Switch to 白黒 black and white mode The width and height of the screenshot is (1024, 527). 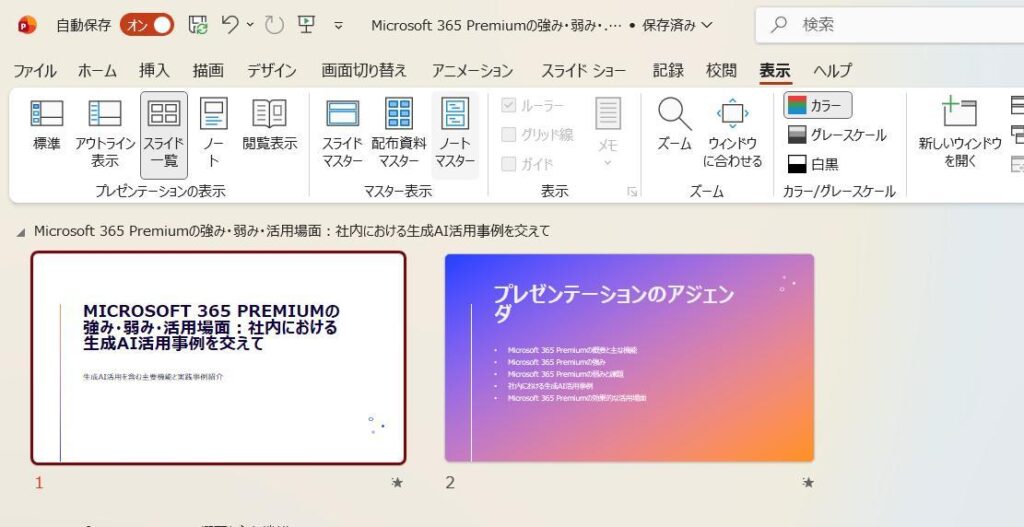(x=814, y=164)
